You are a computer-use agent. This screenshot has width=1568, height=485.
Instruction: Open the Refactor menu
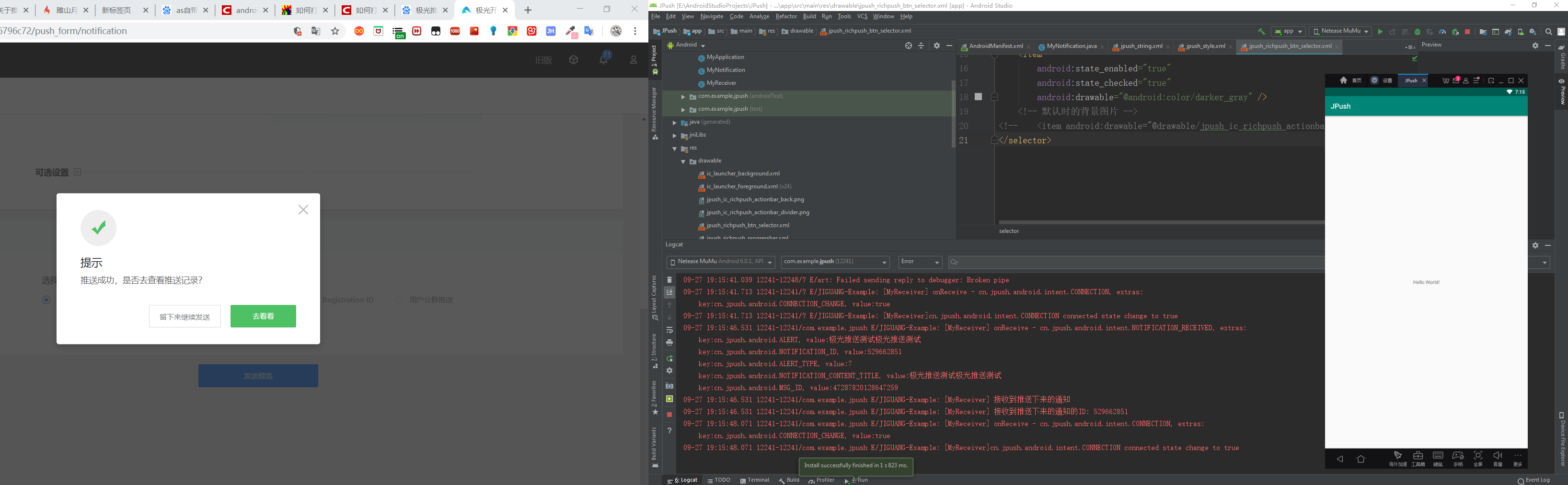coord(786,16)
